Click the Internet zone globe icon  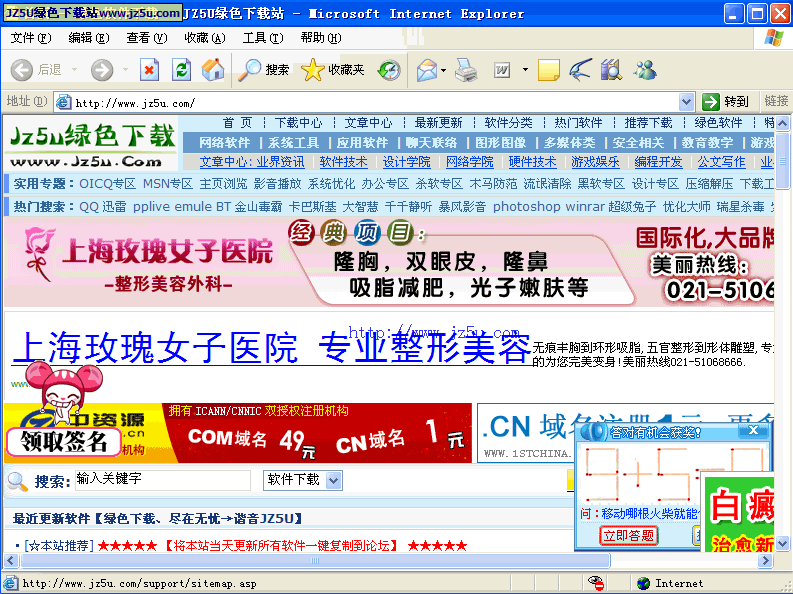[643, 583]
